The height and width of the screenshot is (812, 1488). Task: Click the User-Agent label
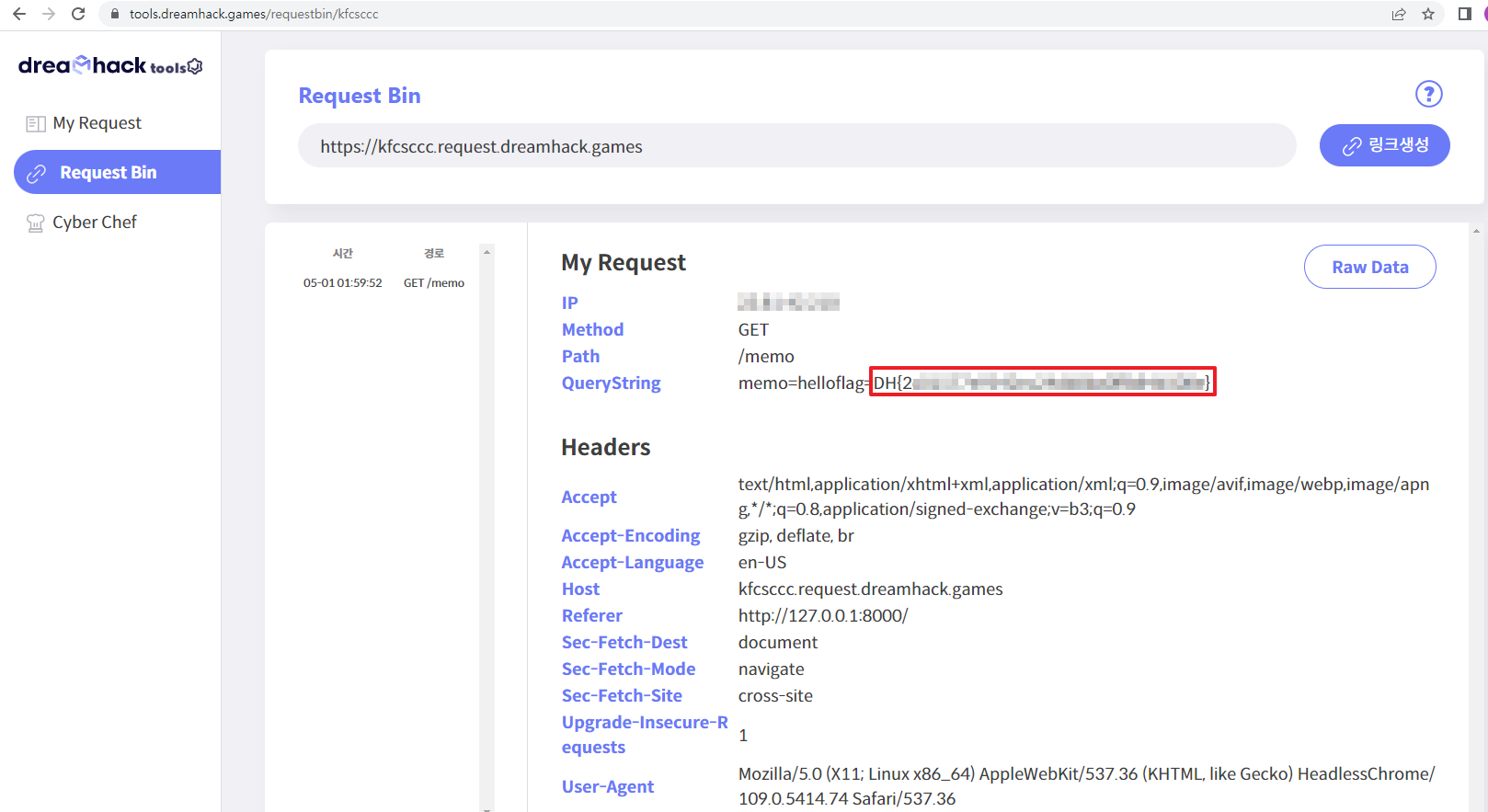tap(608, 786)
